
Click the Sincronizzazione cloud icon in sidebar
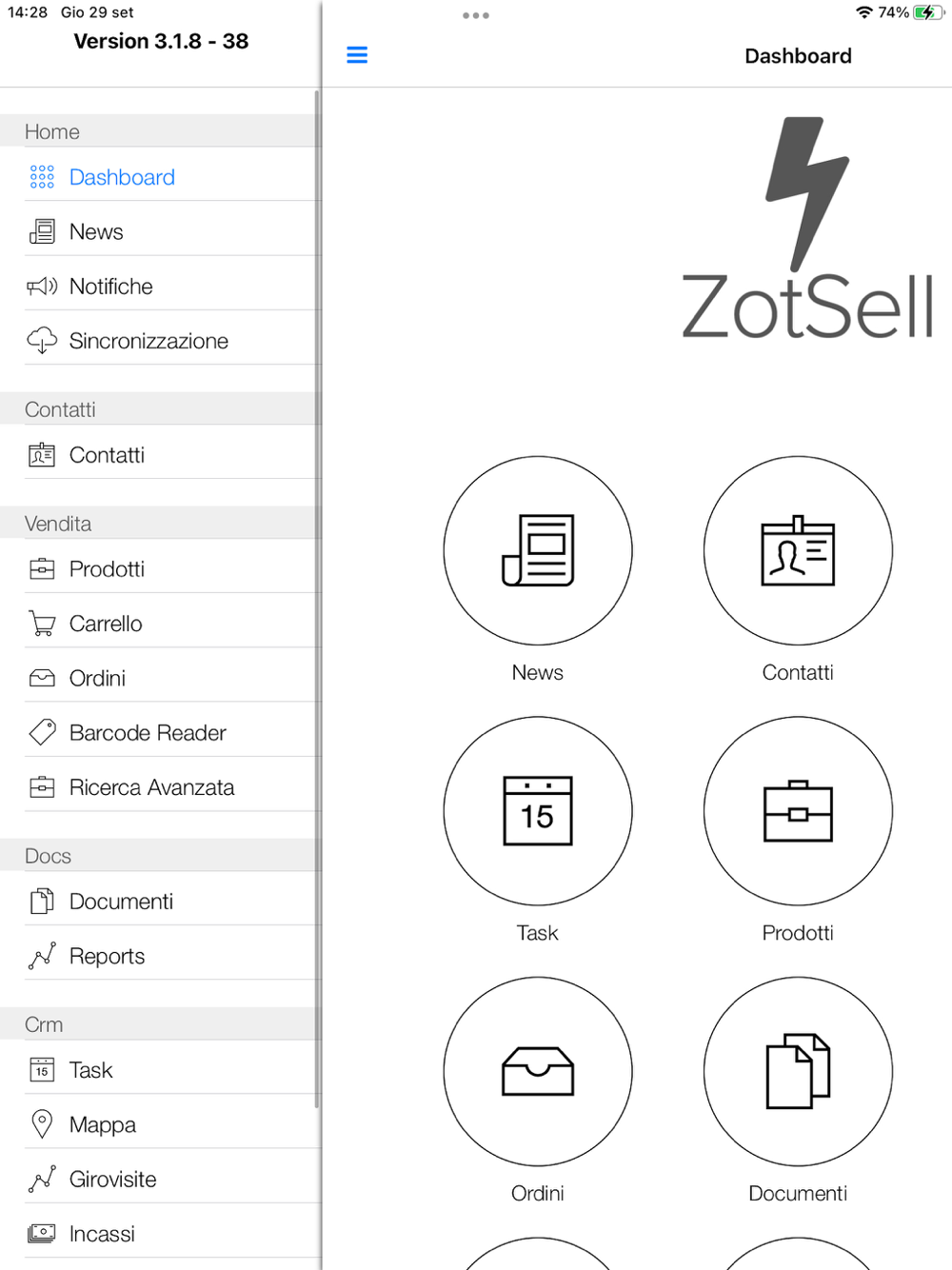pyautogui.click(x=42, y=341)
